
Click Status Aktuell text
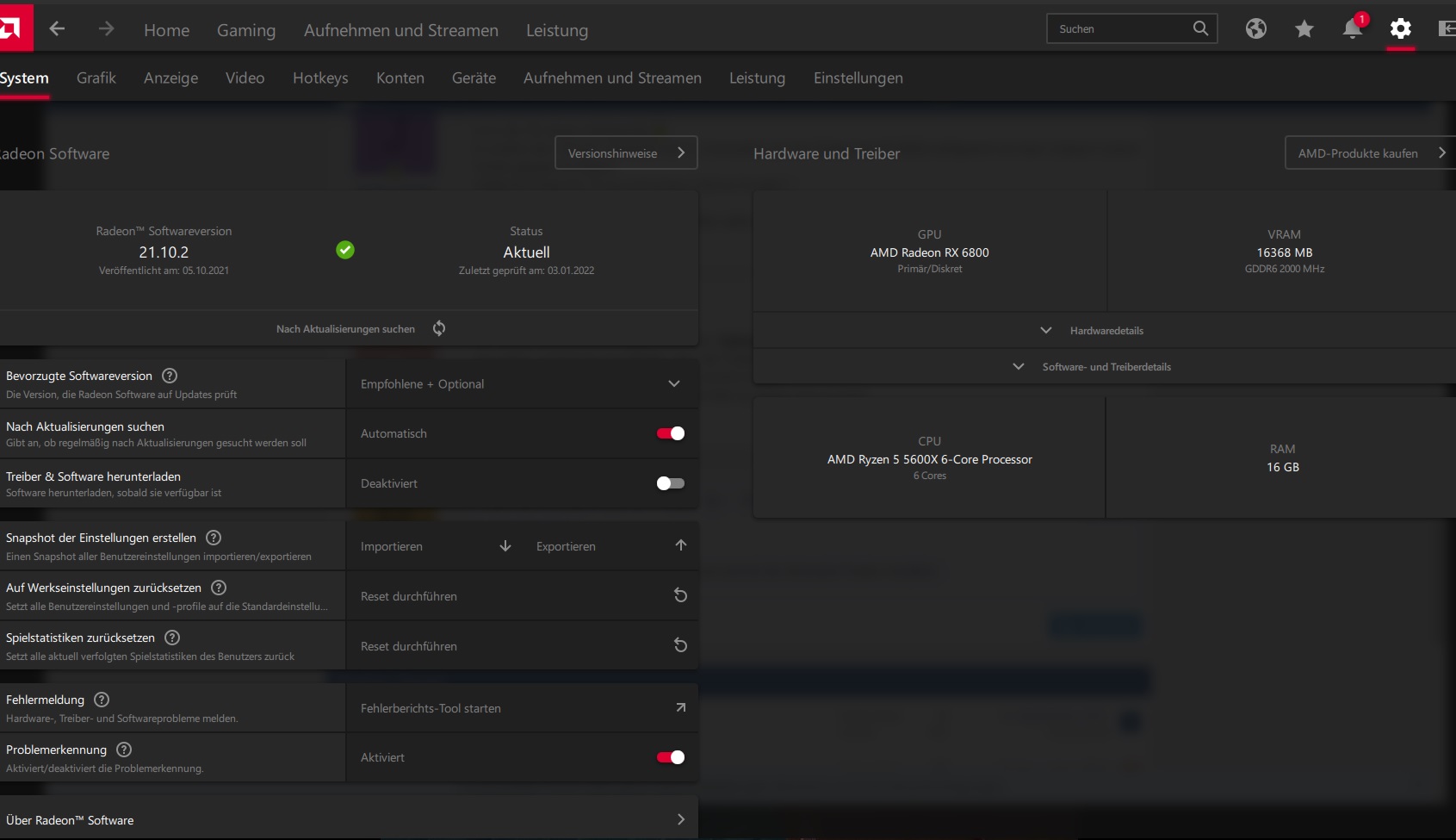[x=527, y=252]
